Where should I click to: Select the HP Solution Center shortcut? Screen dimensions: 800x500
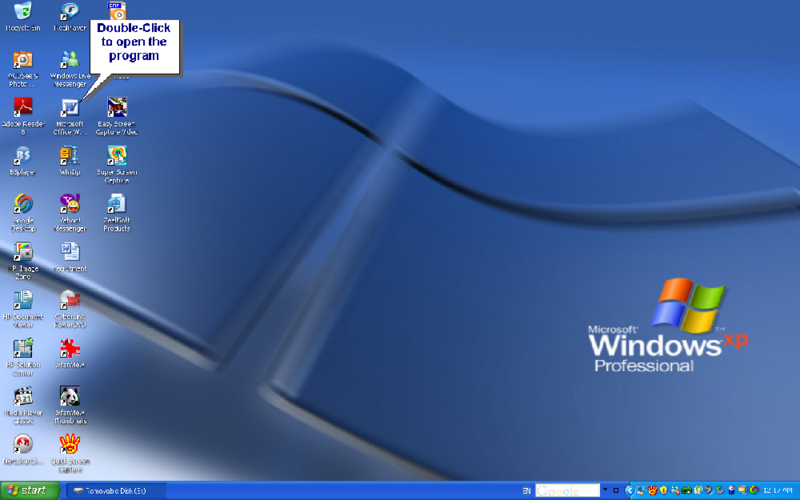23,357
